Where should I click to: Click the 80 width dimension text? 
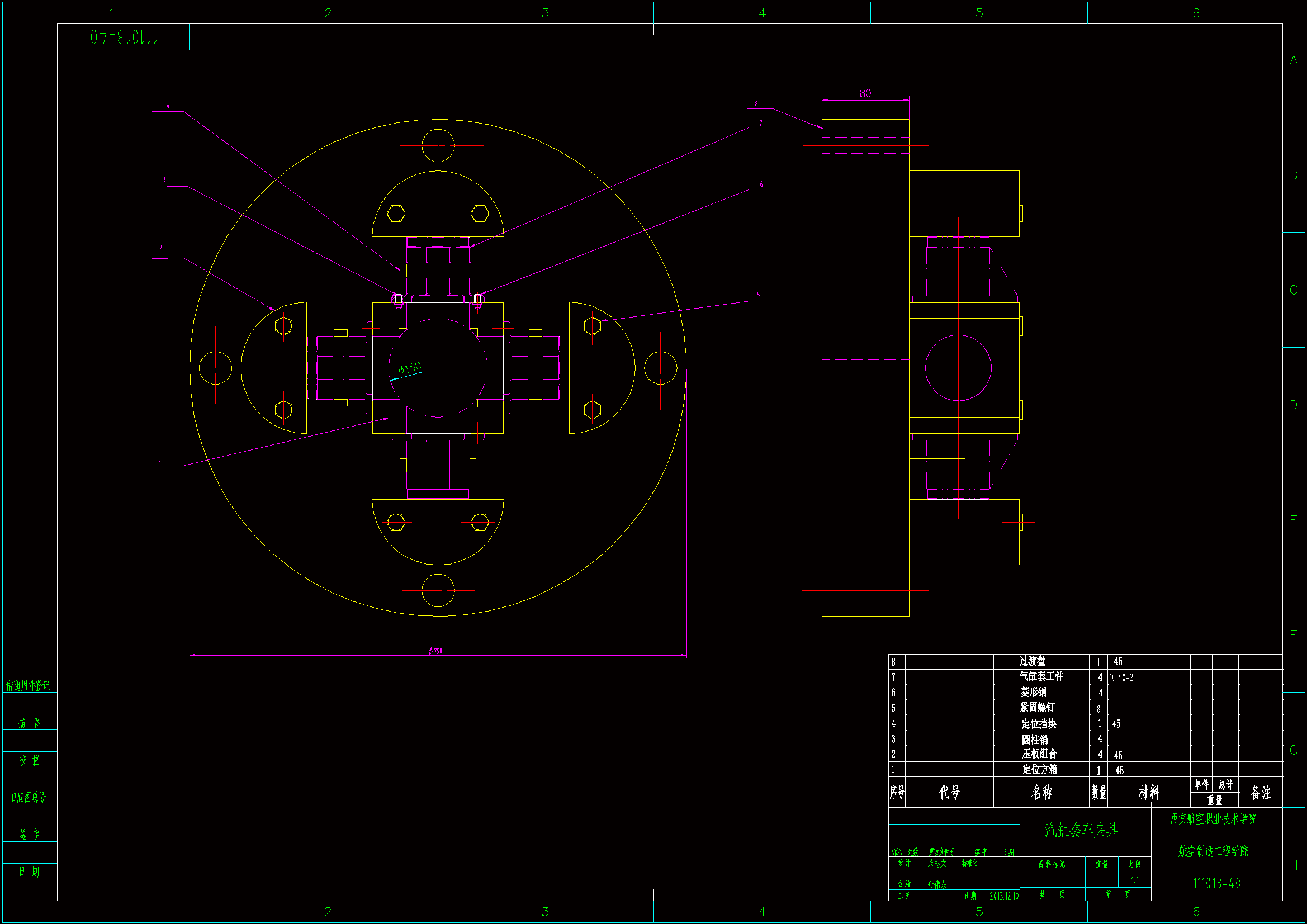click(x=865, y=93)
